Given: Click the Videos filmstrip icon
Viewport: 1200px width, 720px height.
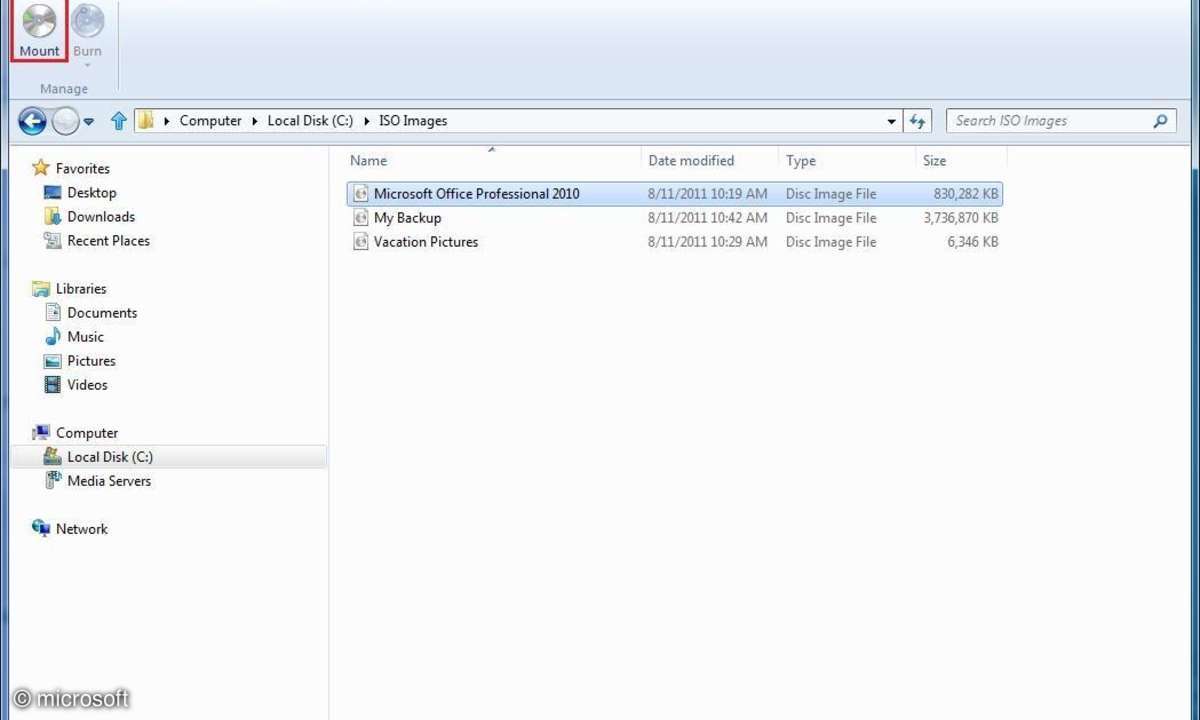Looking at the screenshot, I should [x=53, y=384].
